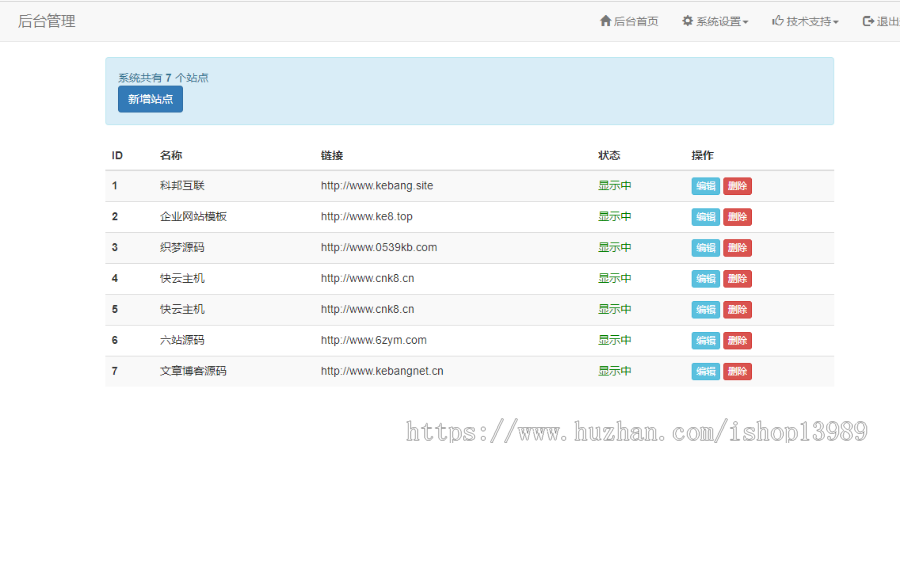Click the thumbs-up icon beside 技术支持
This screenshot has height=568, width=900.
[777, 21]
